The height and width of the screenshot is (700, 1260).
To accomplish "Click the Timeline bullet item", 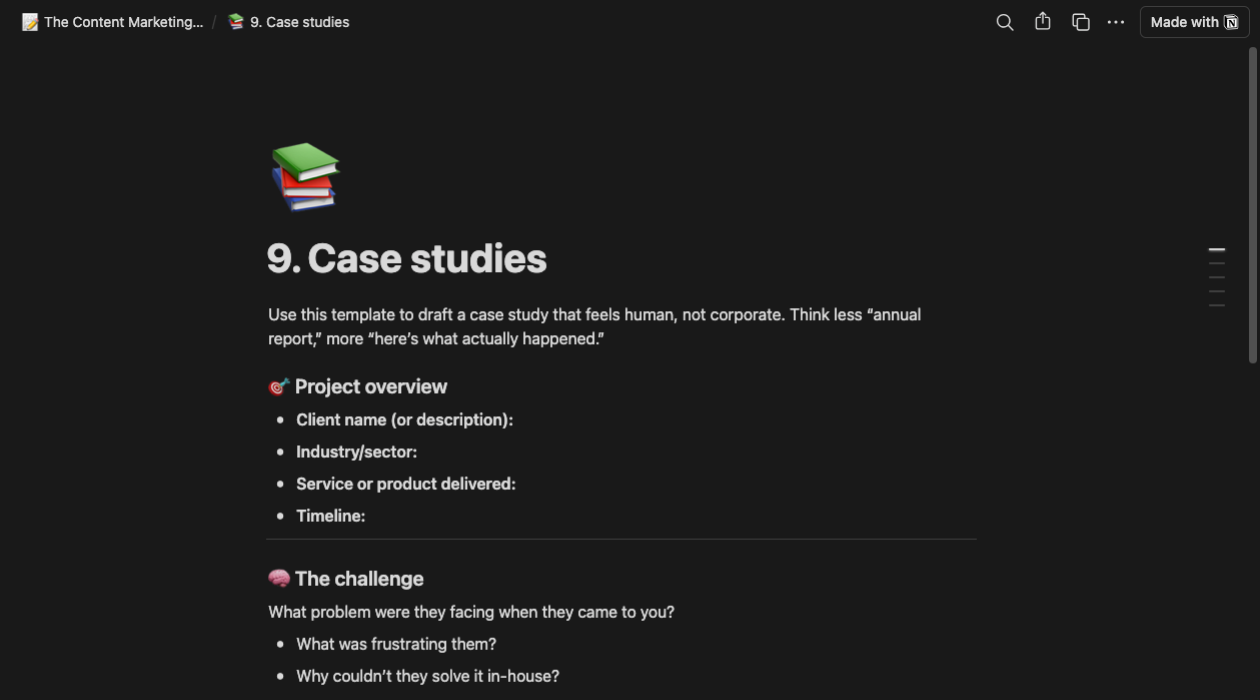I will click(330, 516).
